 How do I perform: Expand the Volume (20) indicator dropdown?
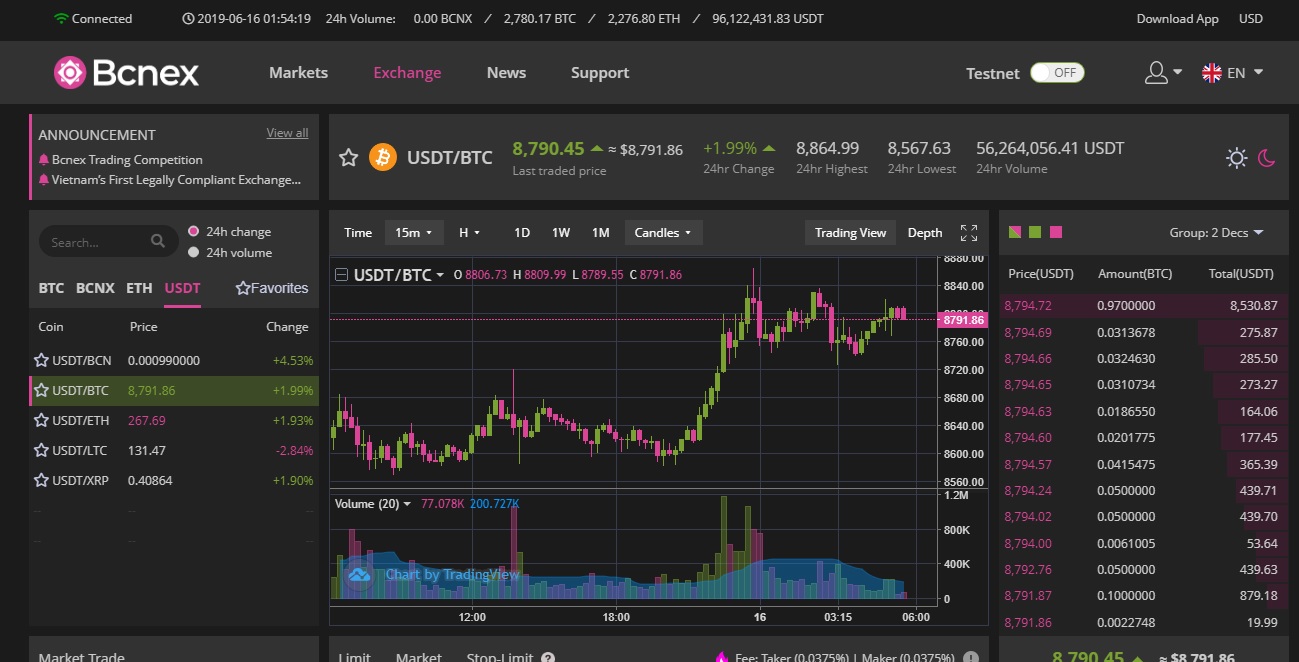pyautogui.click(x=407, y=504)
